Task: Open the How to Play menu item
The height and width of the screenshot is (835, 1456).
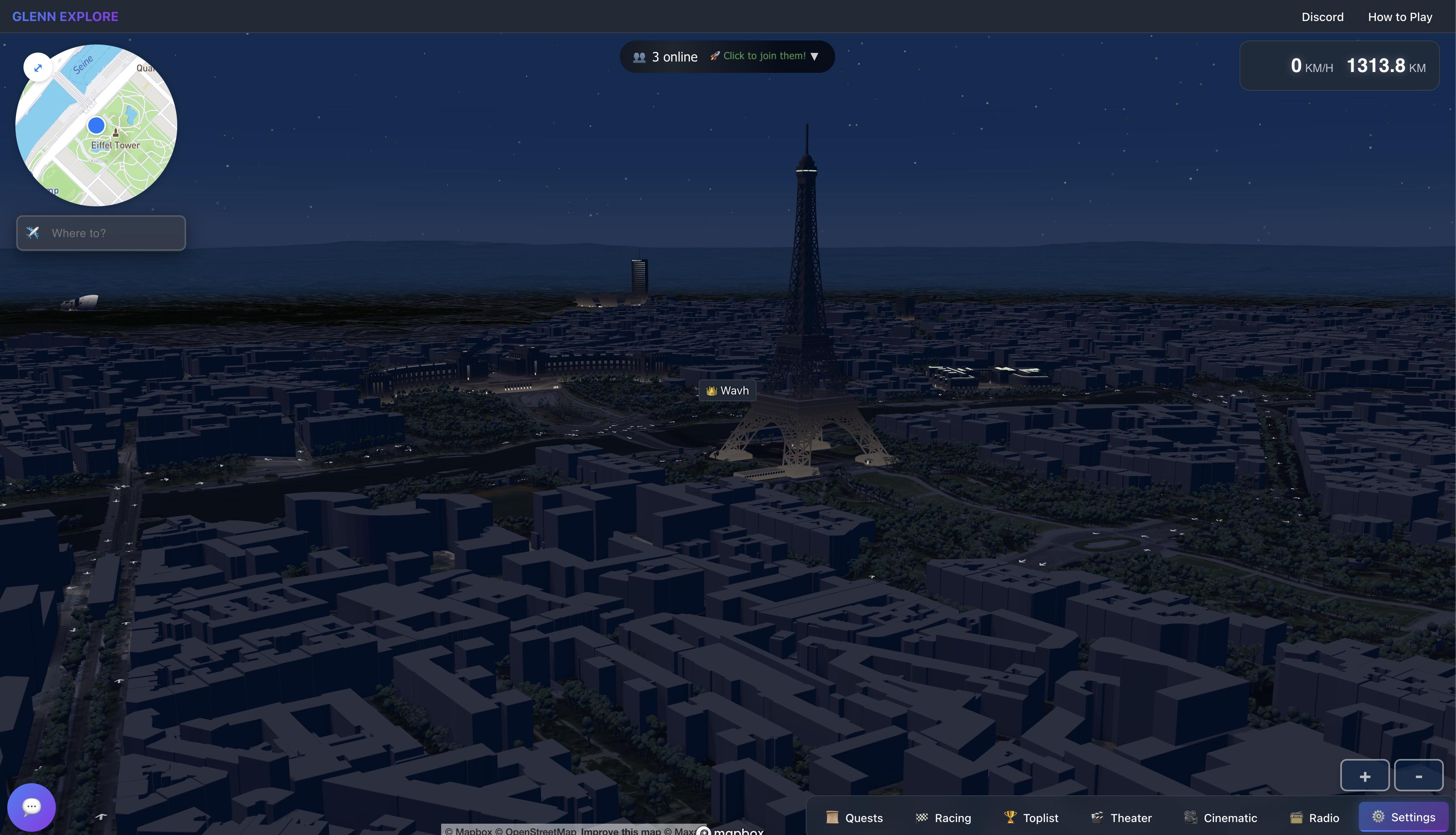Action: 1400,17
